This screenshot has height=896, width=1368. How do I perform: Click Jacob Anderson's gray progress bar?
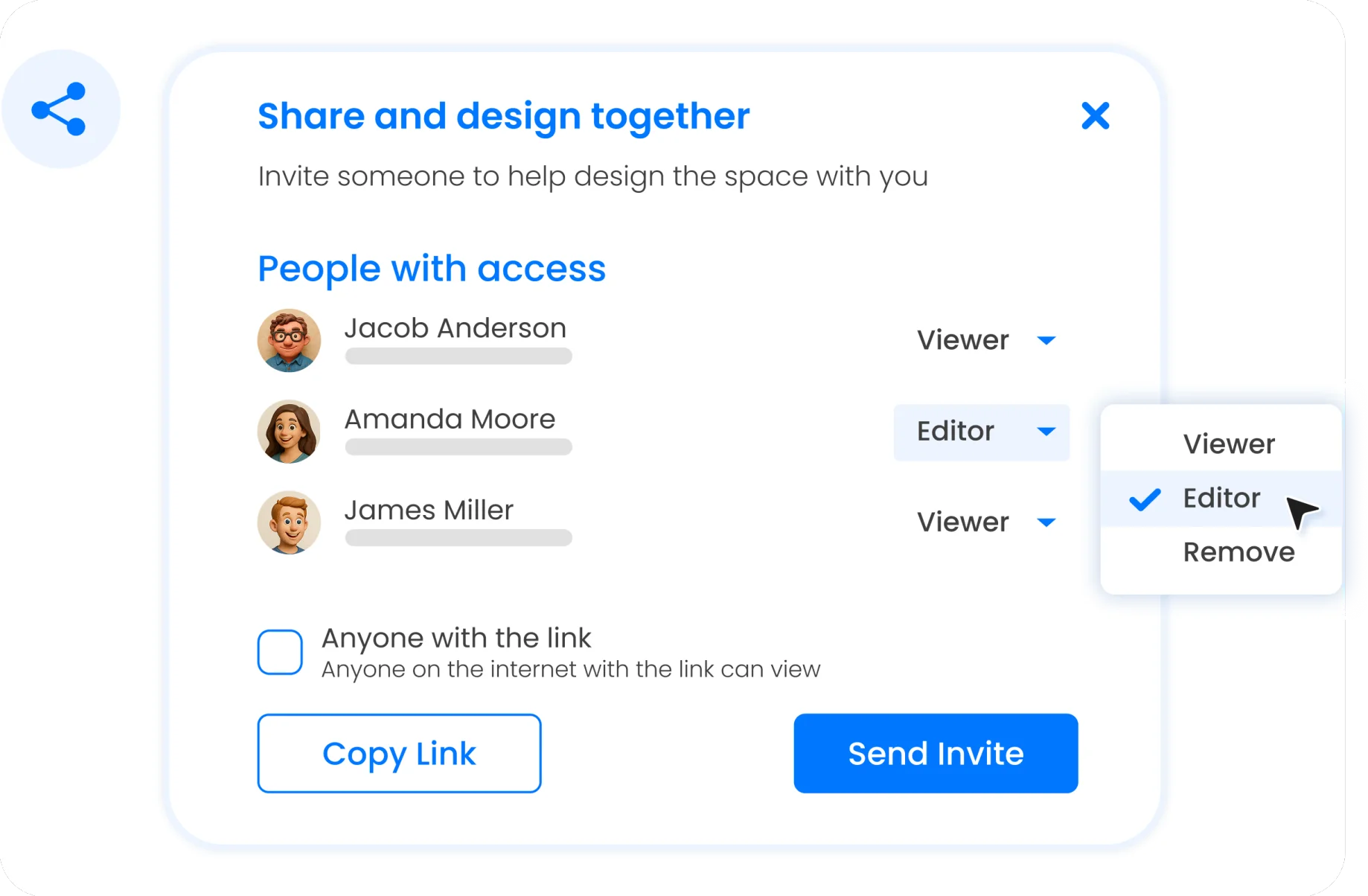point(458,356)
